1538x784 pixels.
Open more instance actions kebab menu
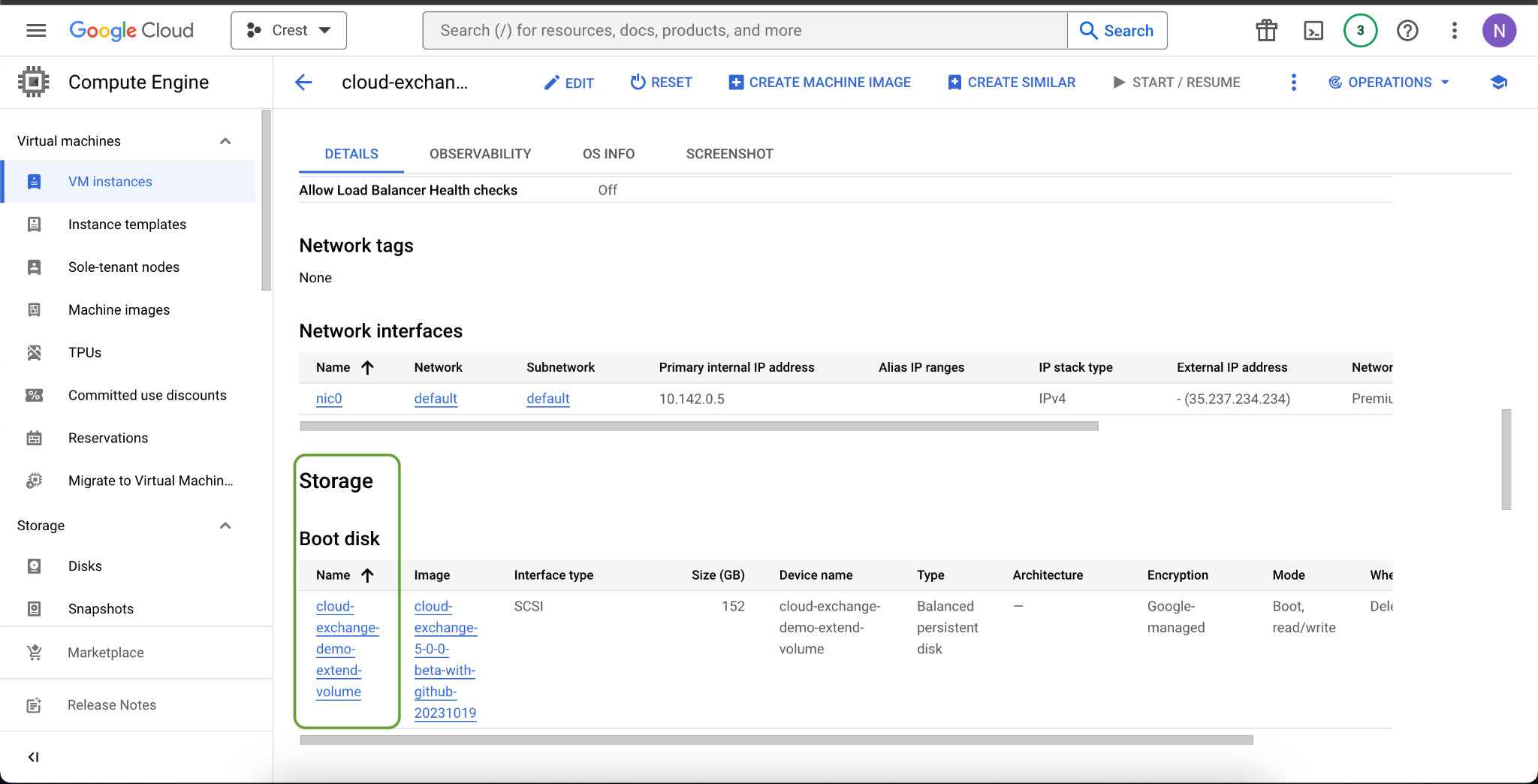click(x=1293, y=83)
